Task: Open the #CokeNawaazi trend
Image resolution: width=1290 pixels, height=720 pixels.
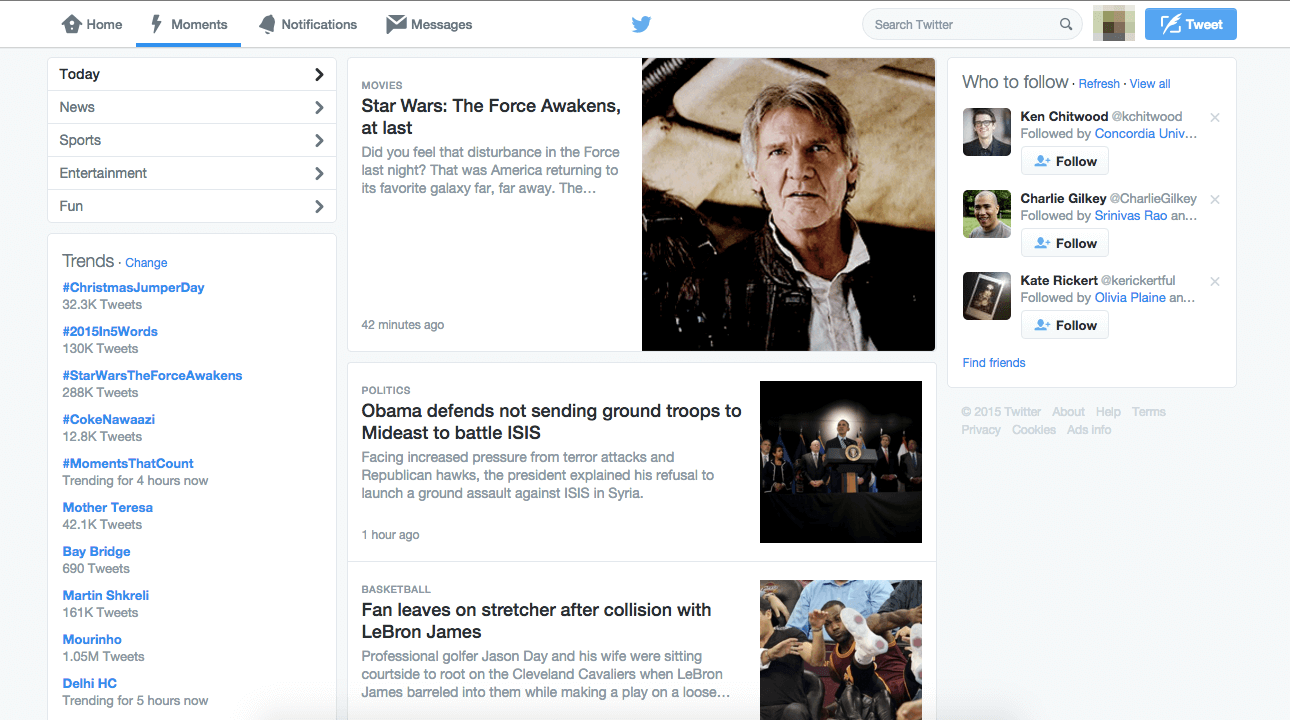Action: point(109,420)
